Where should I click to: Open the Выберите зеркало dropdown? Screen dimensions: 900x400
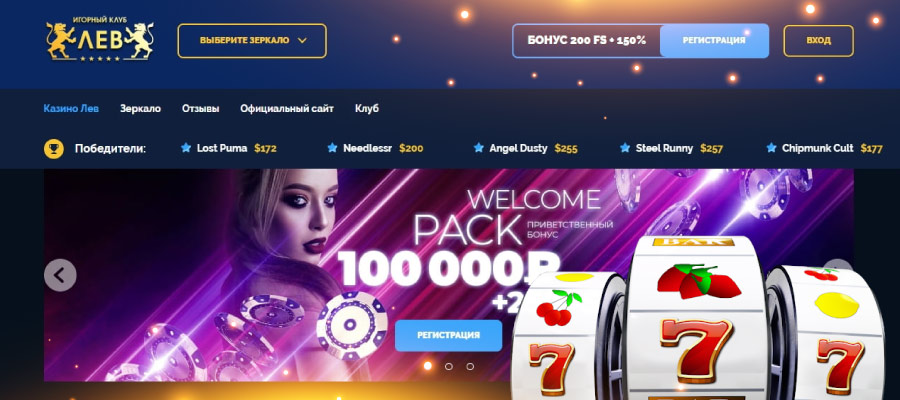pos(252,41)
